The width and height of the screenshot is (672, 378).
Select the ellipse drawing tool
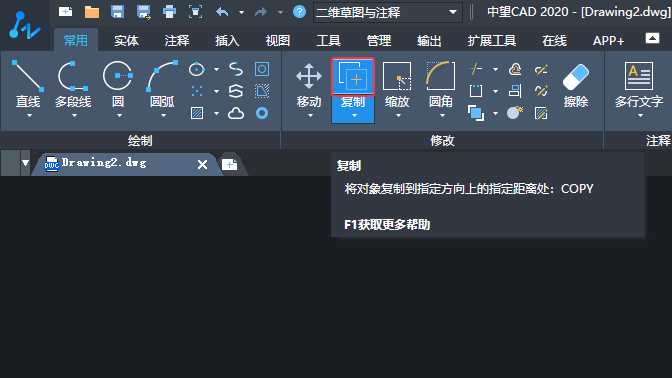pos(197,69)
